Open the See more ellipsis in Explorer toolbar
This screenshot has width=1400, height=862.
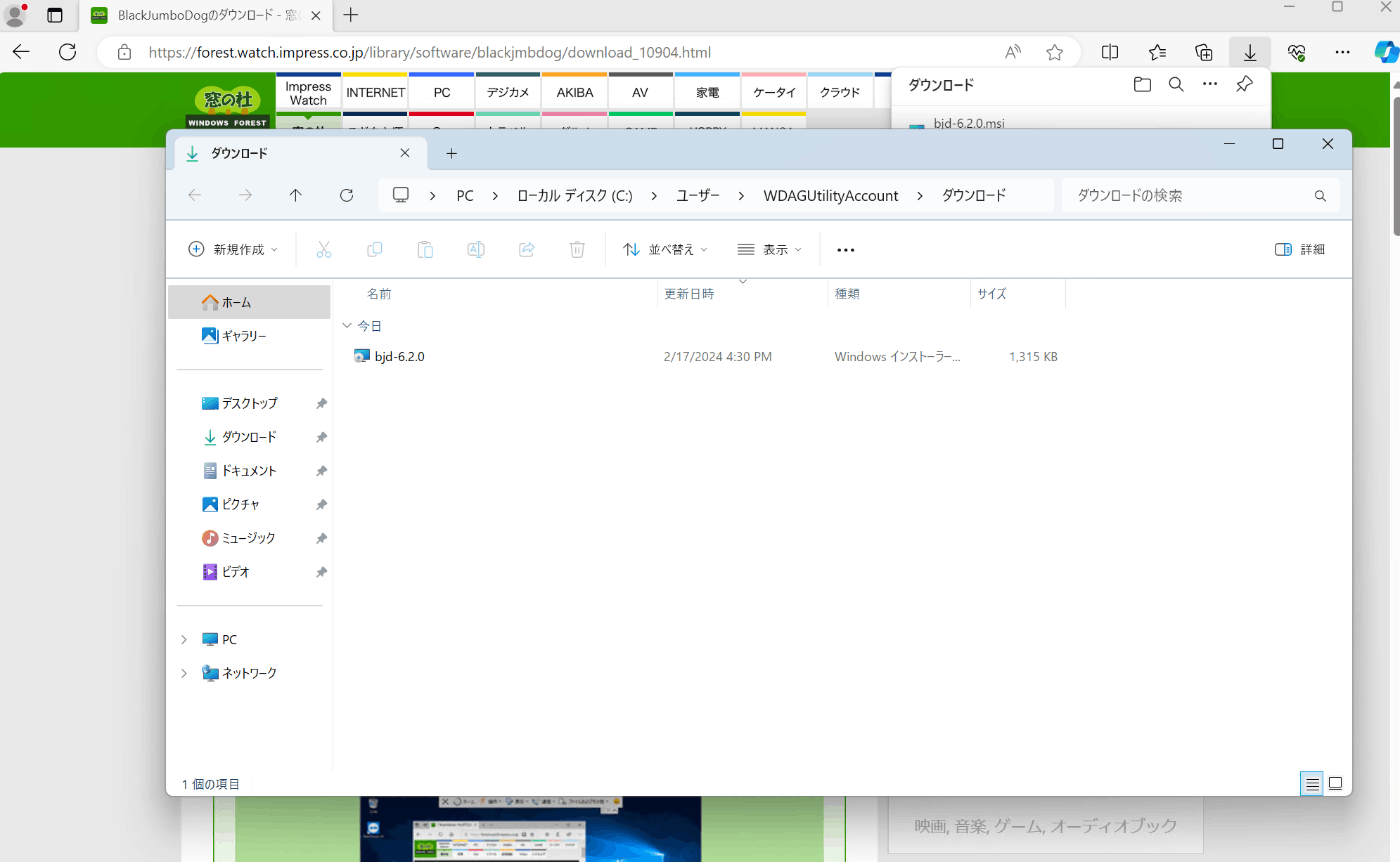[846, 250]
